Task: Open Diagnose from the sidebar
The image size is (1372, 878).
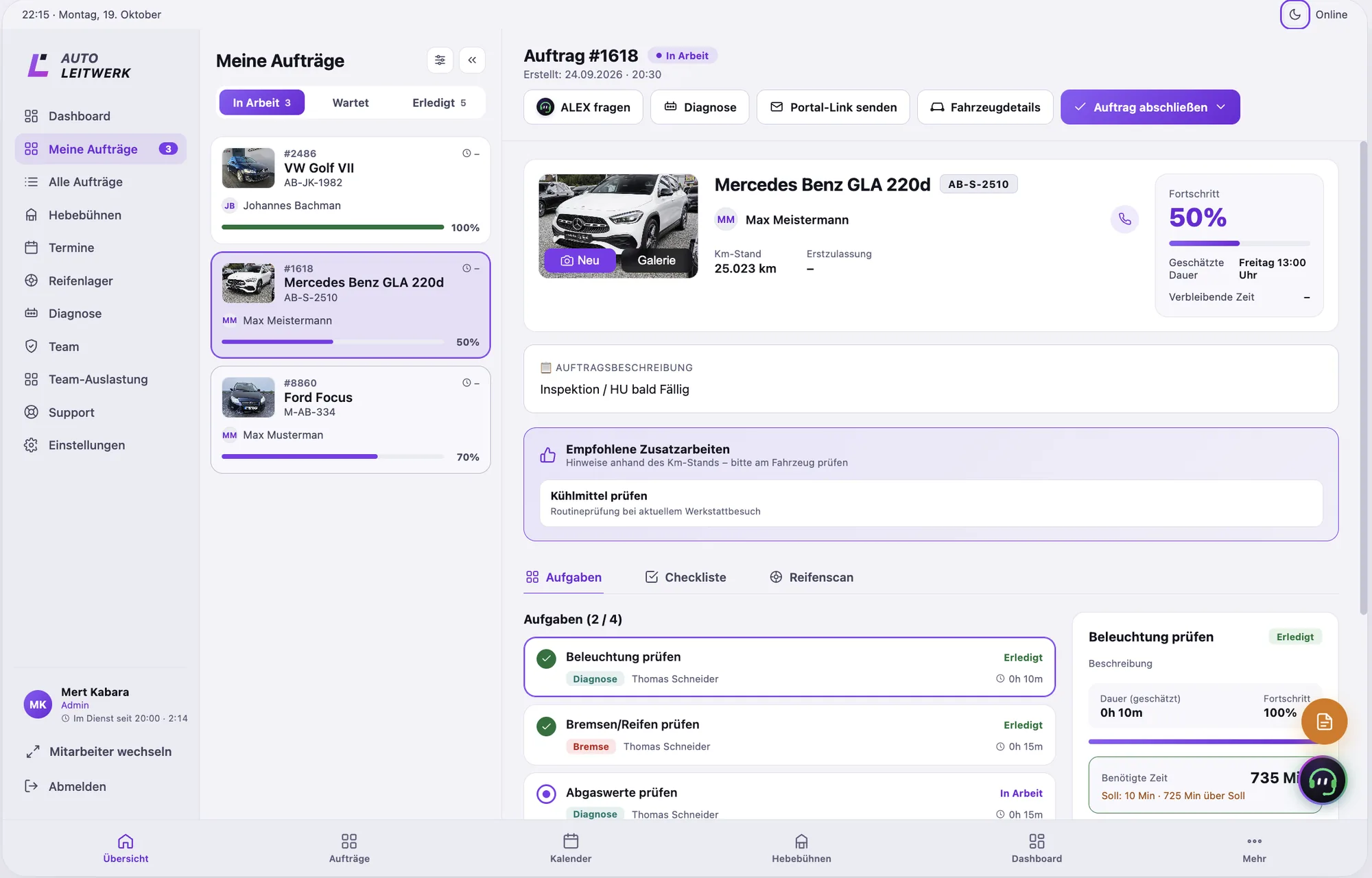Action: pos(100,313)
